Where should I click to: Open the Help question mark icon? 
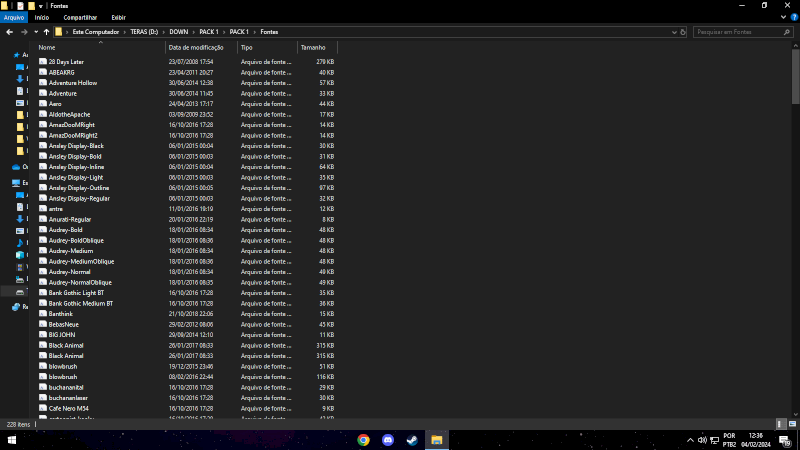coord(794,17)
